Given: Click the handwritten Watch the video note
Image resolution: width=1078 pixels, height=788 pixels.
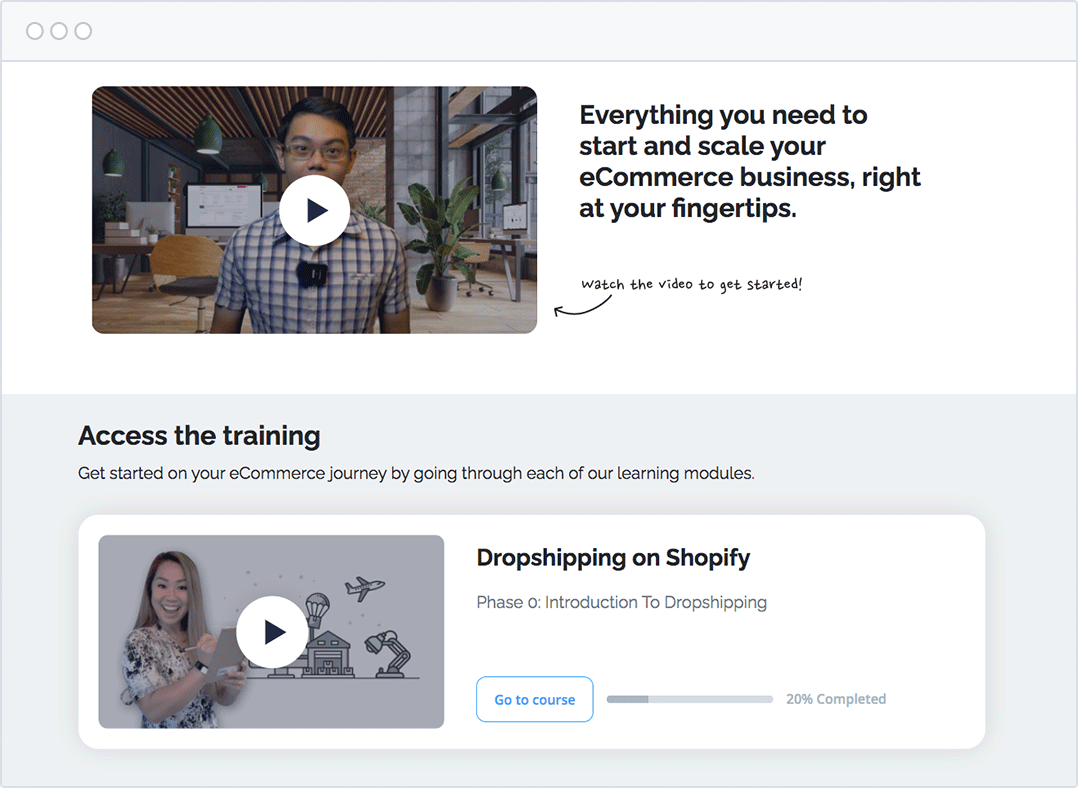Looking at the screenshot, I should [692, 285].
